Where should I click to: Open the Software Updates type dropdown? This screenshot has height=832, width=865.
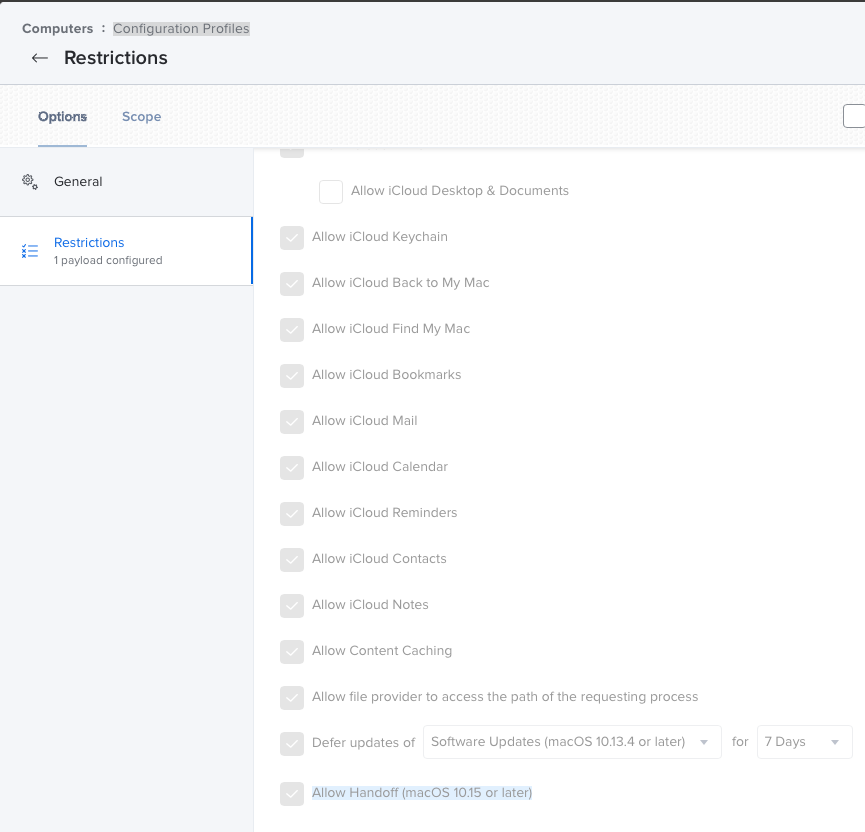coord(572,742)
